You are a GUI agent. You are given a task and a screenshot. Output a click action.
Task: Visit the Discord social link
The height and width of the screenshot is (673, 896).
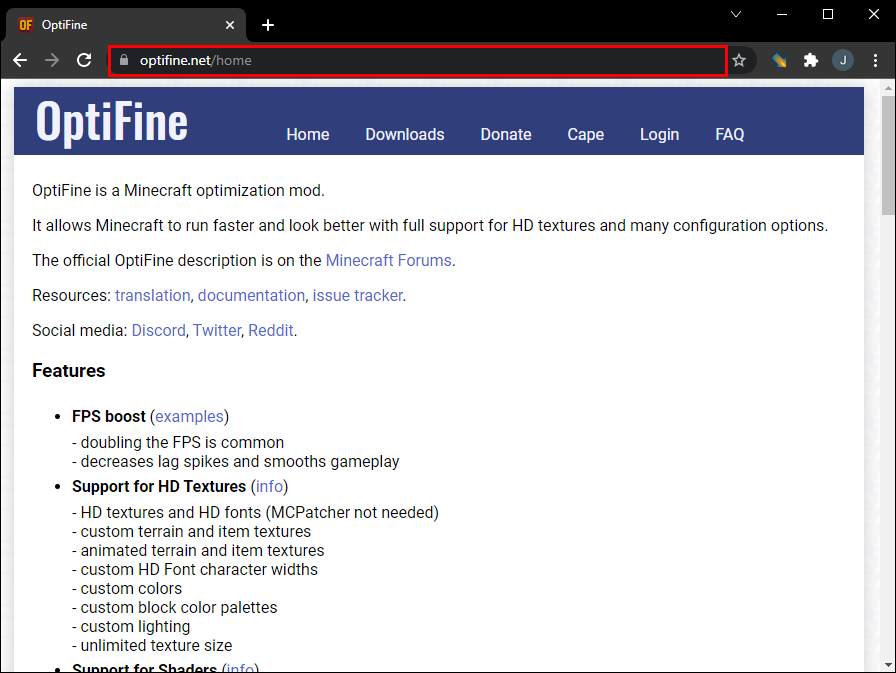point(158,330)
